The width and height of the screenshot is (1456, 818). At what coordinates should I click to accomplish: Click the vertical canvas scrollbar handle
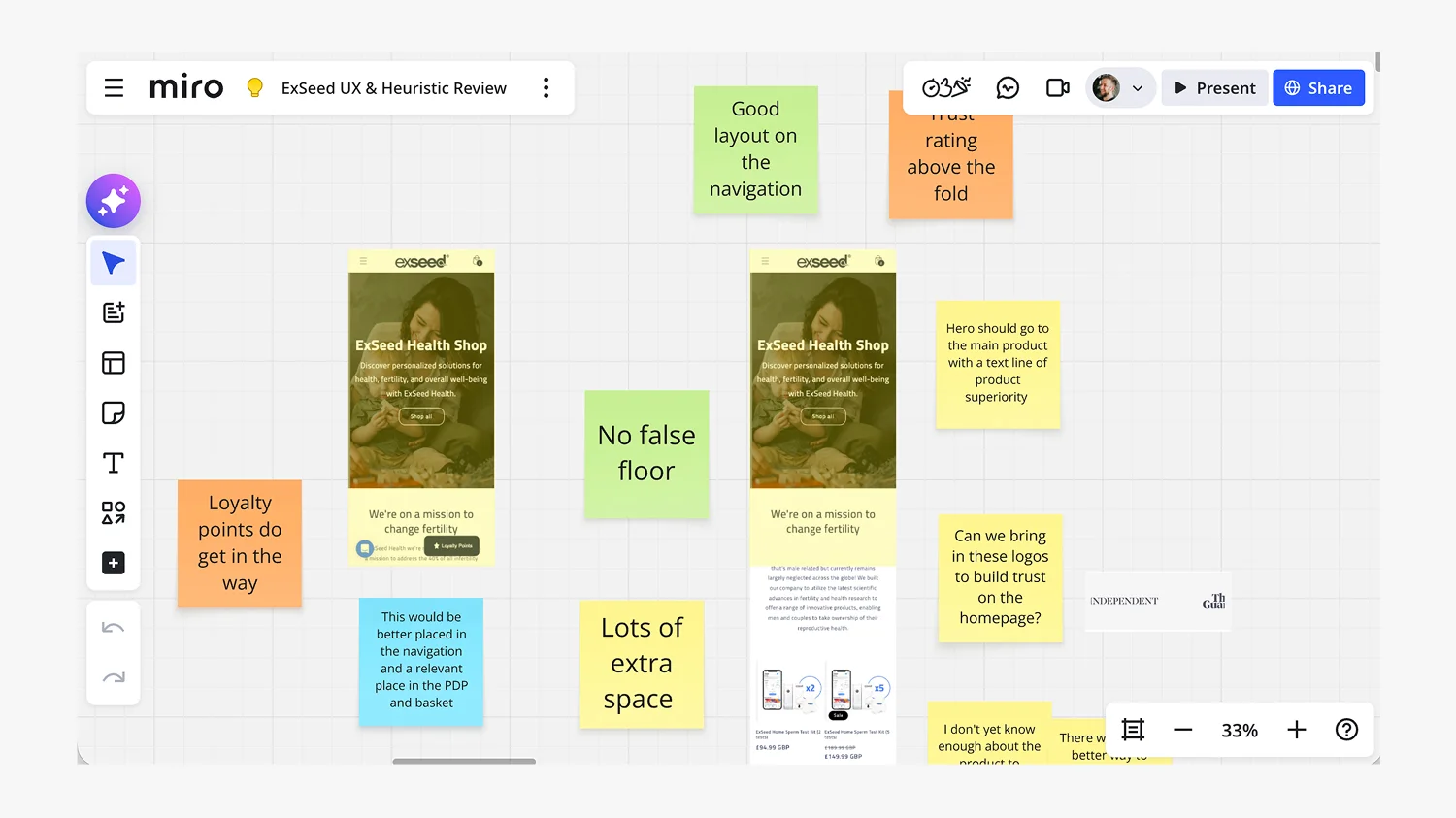coord(1377,62)
